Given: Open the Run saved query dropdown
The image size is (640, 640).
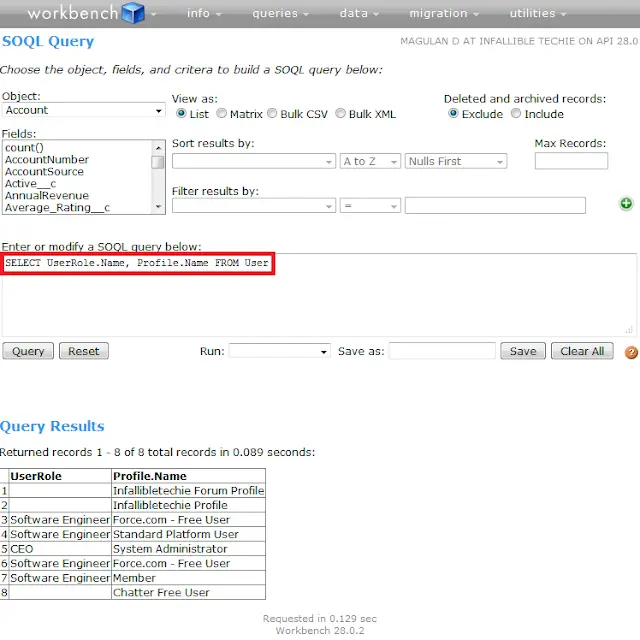Looking at the screenshot, I should coord(279,351).
